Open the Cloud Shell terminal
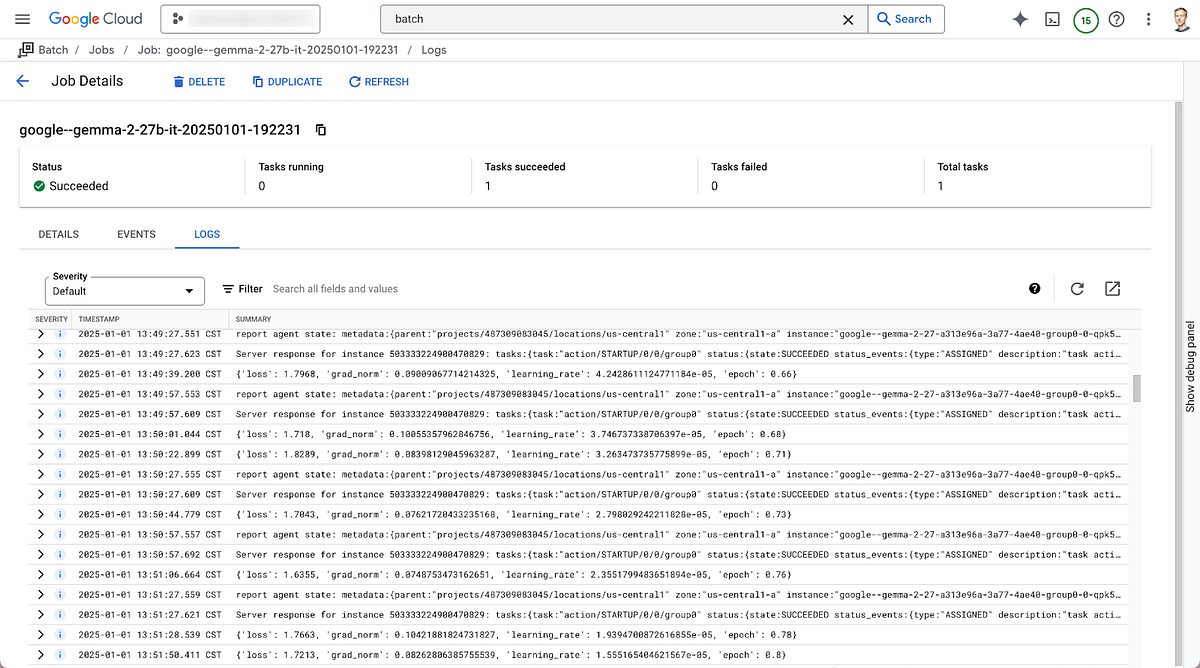 1052,18
